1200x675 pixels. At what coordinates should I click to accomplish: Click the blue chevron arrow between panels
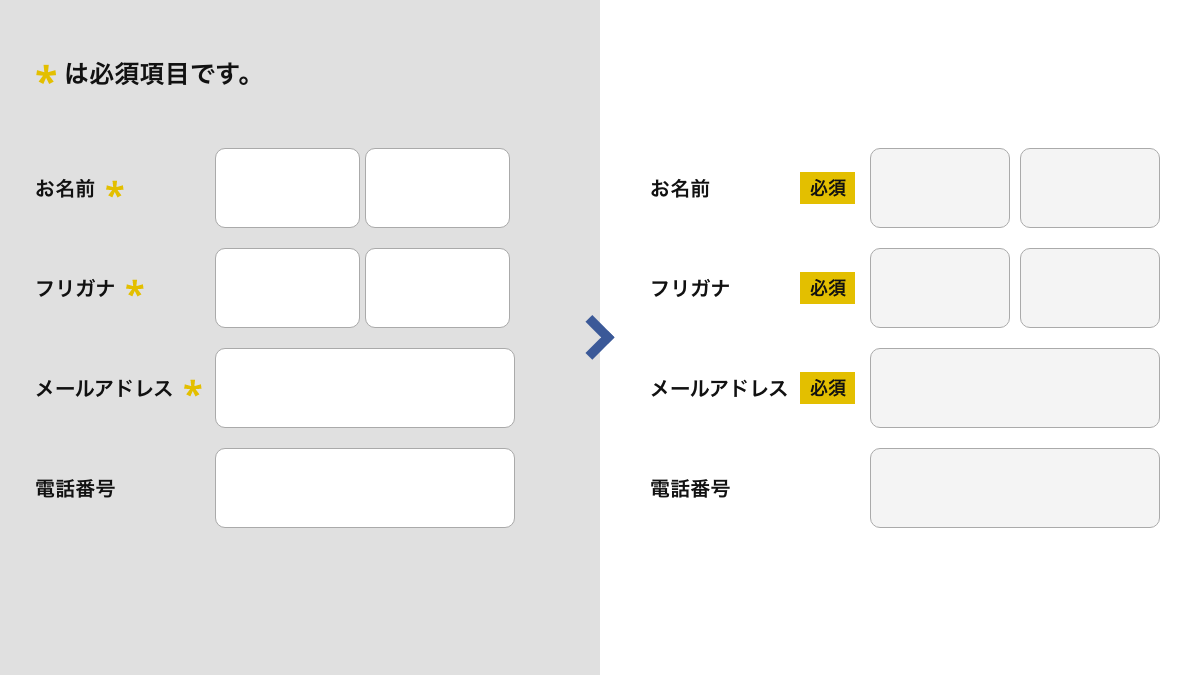coord(597,338)
